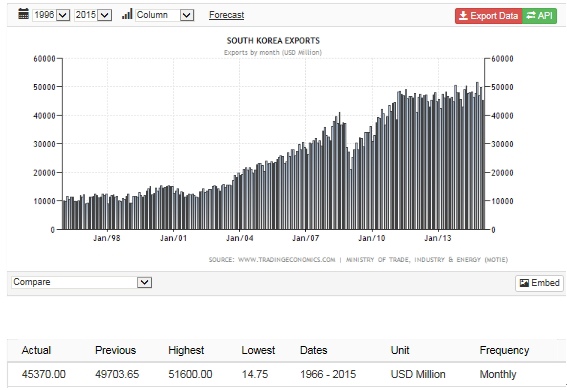Image resolution: width=567 pixels, height=390 pixels.
Task: Open the Column chart type dropdown
Action: coord(165,15)
